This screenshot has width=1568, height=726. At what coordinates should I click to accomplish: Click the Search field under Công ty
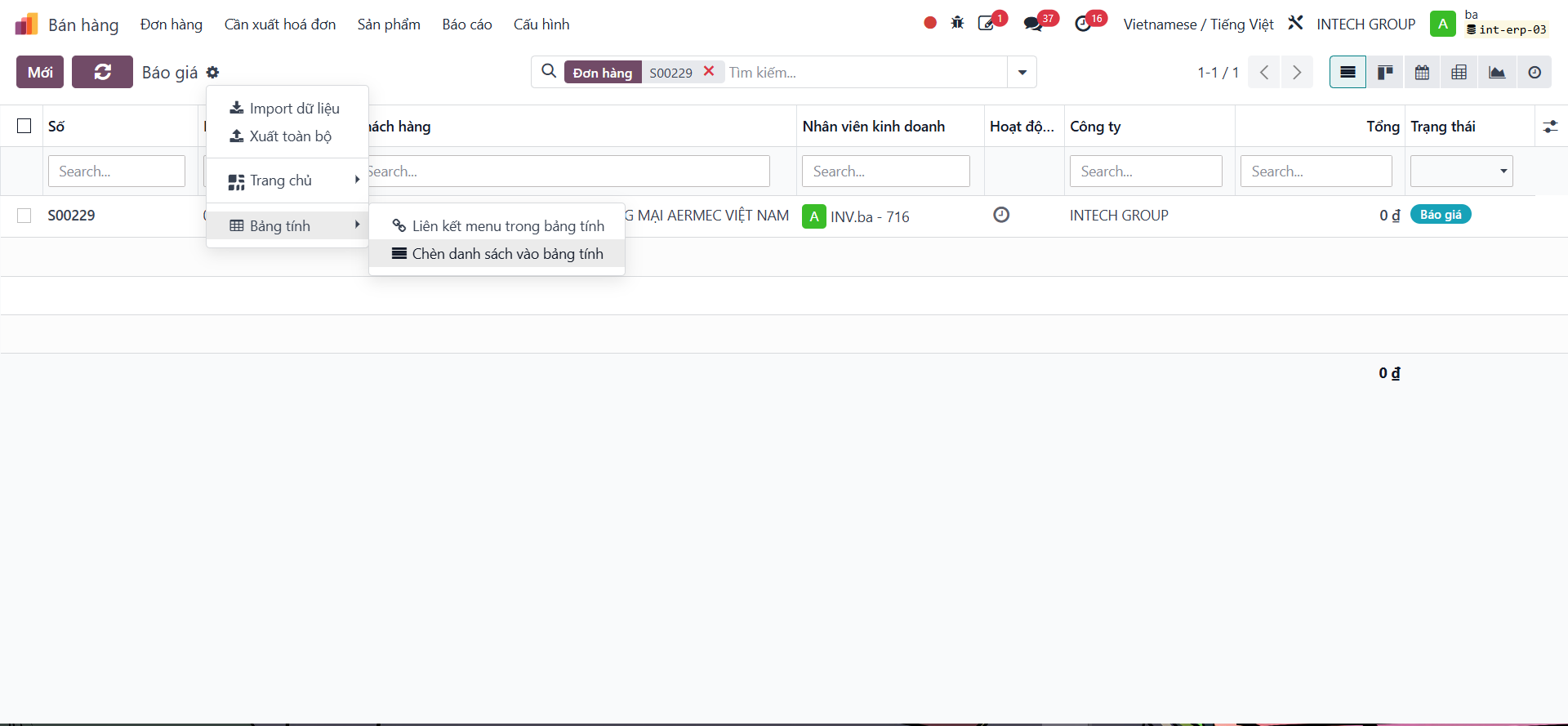1146,171
